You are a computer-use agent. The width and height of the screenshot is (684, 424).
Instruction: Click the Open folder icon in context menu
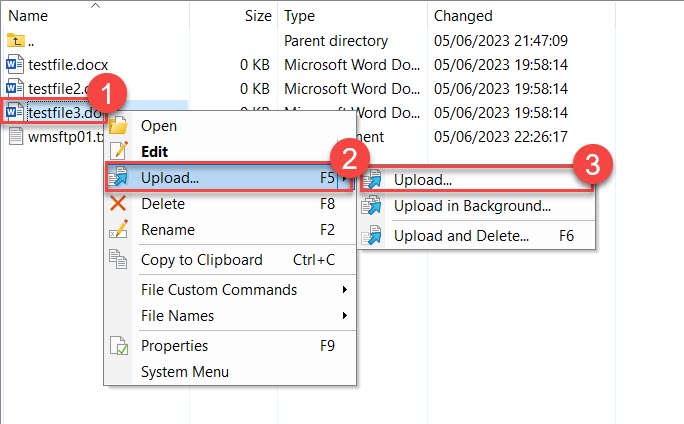coord(118,127)
